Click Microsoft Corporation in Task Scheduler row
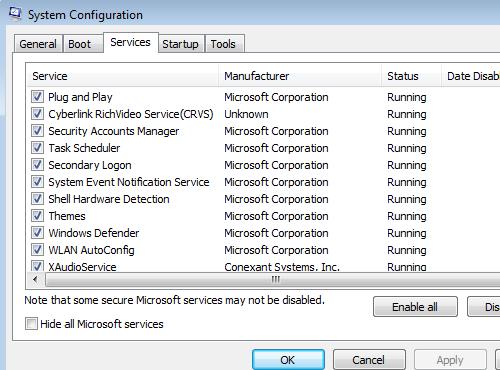 point(276,148)
